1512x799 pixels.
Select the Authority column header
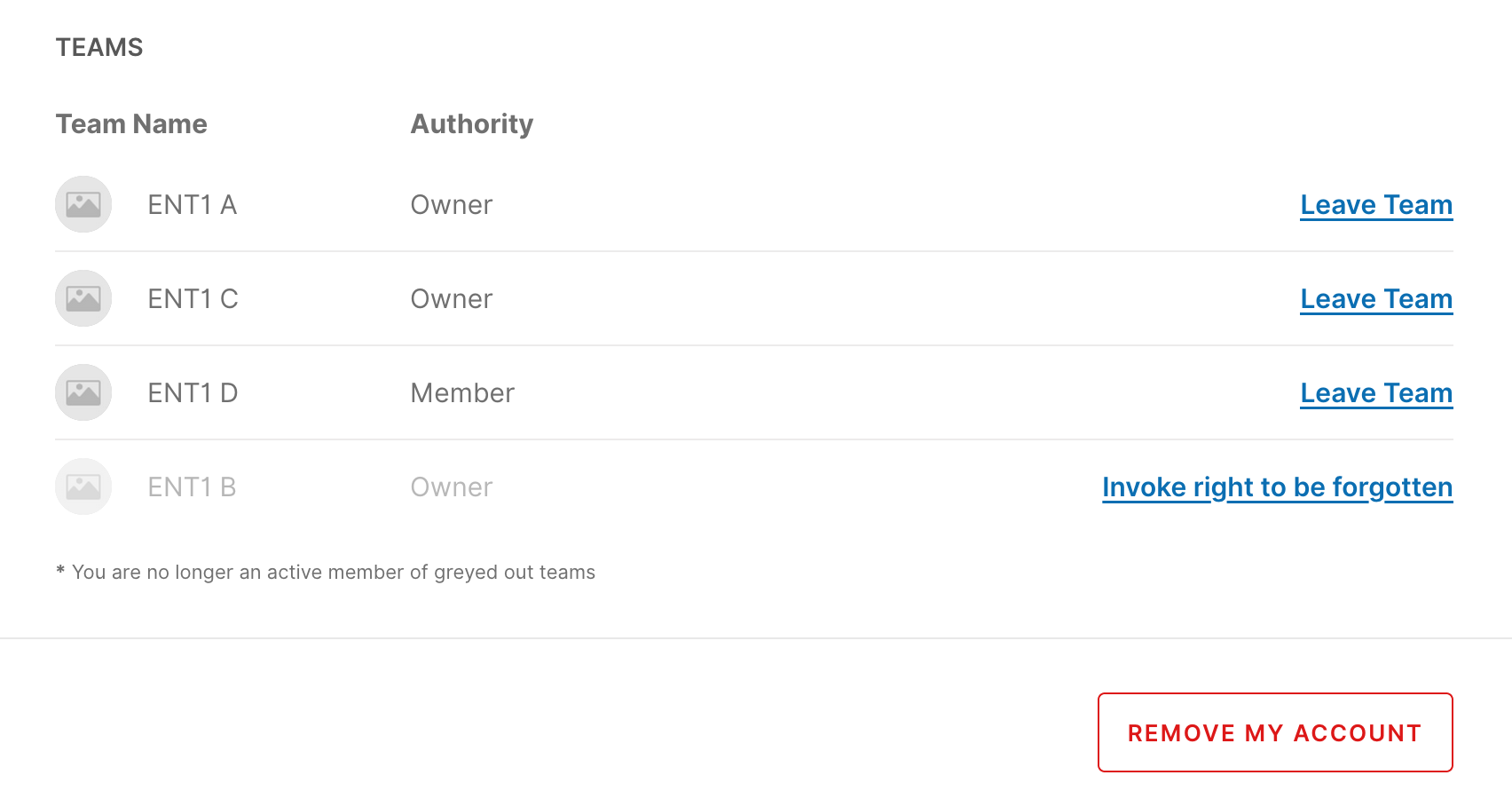pyautogui.click(x=471, y=123)
